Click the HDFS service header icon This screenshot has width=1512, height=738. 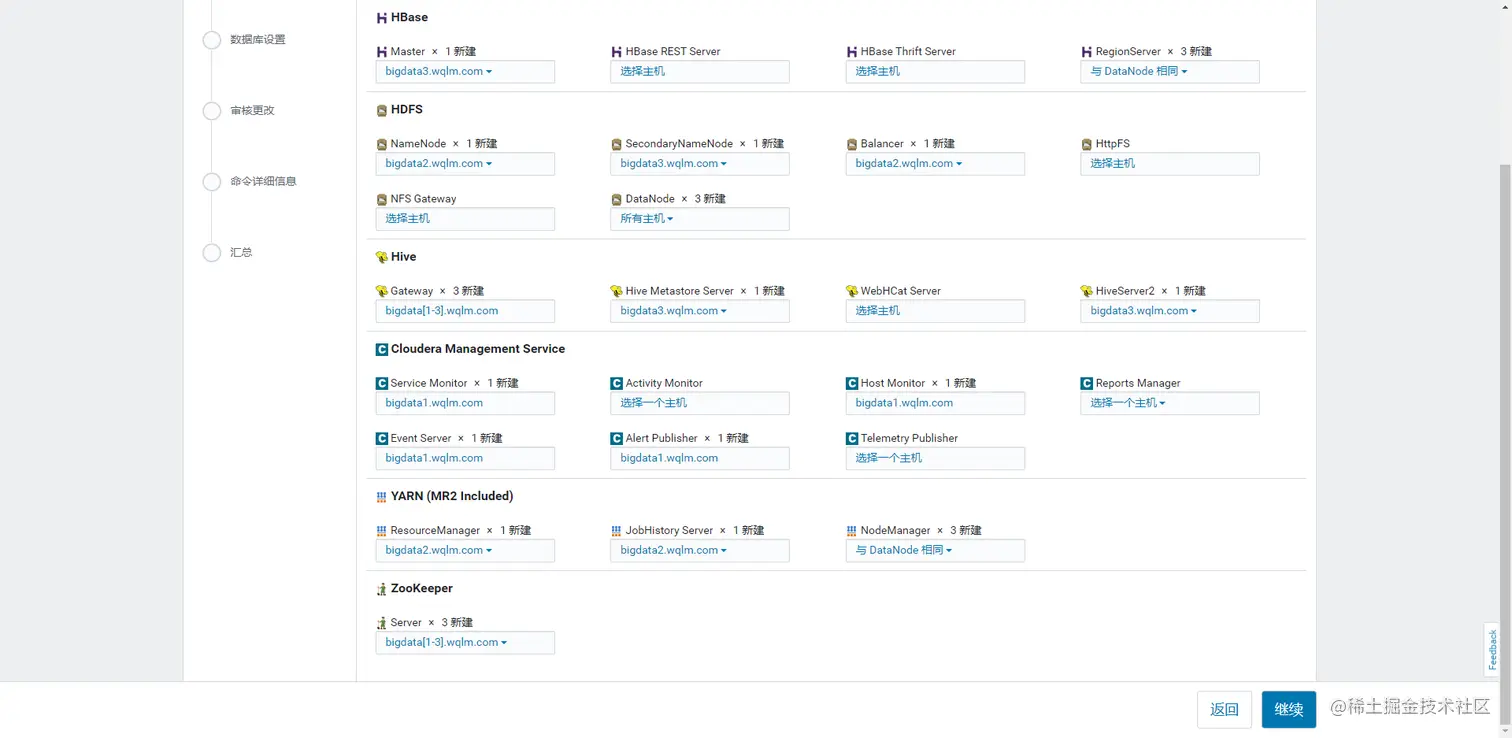pyautogui.click(x=382, y=110)
